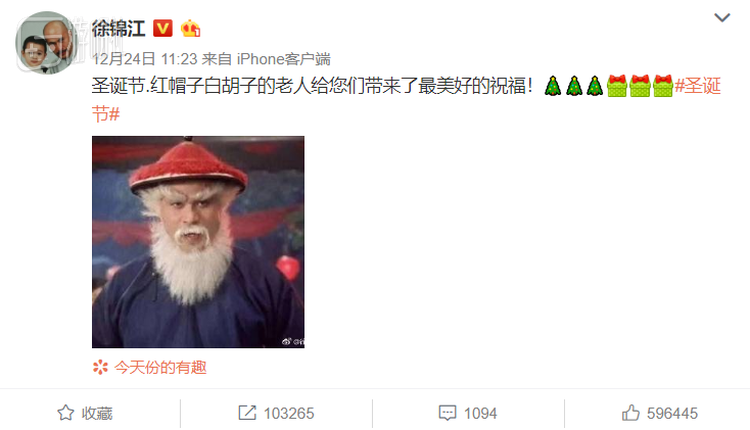Image resolution: width=750 pixels, height=430 pixels.
Task: Click the orange V verified badge
Action: tap(163, 29)
